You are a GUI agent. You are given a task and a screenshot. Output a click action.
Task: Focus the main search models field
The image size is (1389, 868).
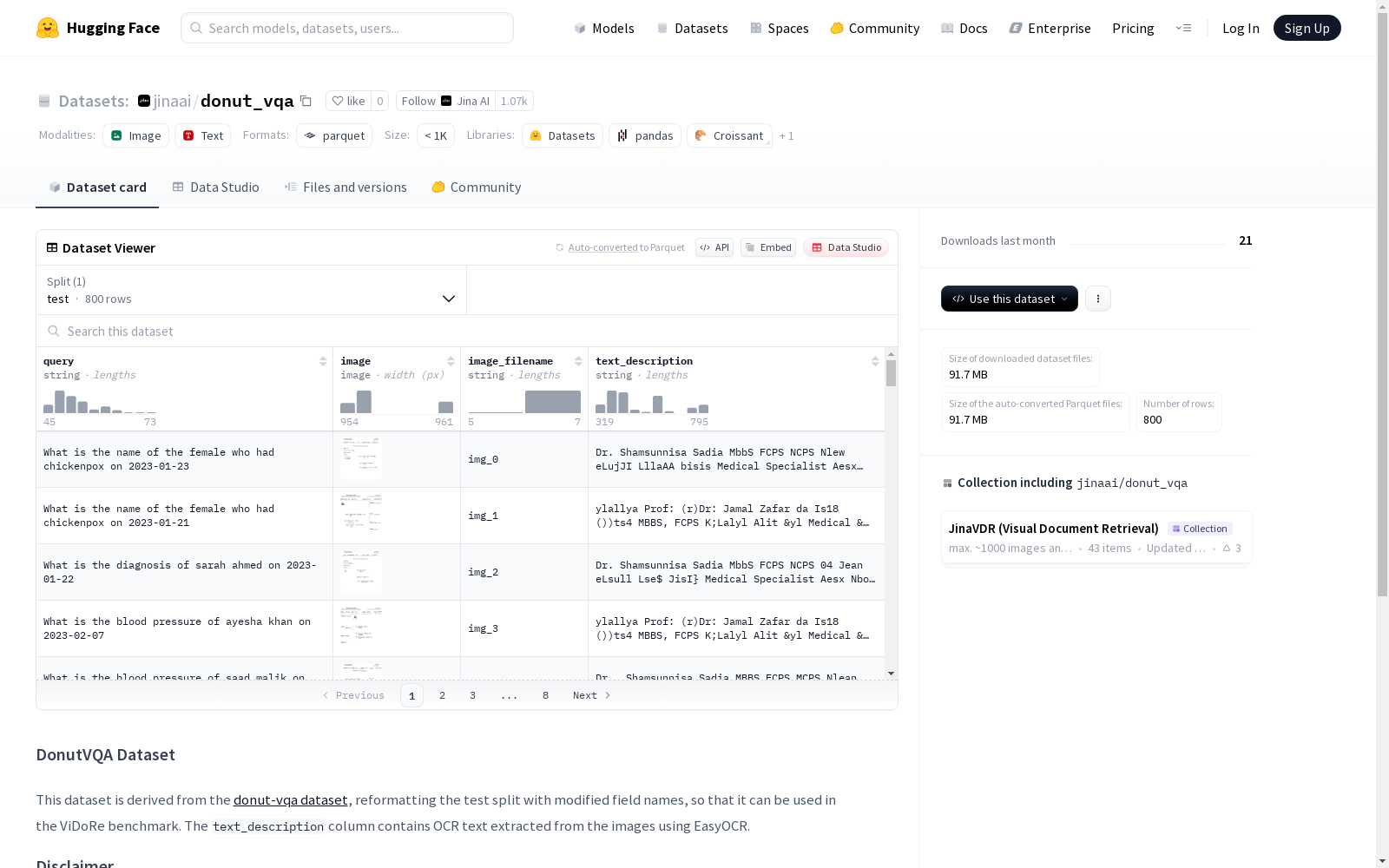click(347, 28)
